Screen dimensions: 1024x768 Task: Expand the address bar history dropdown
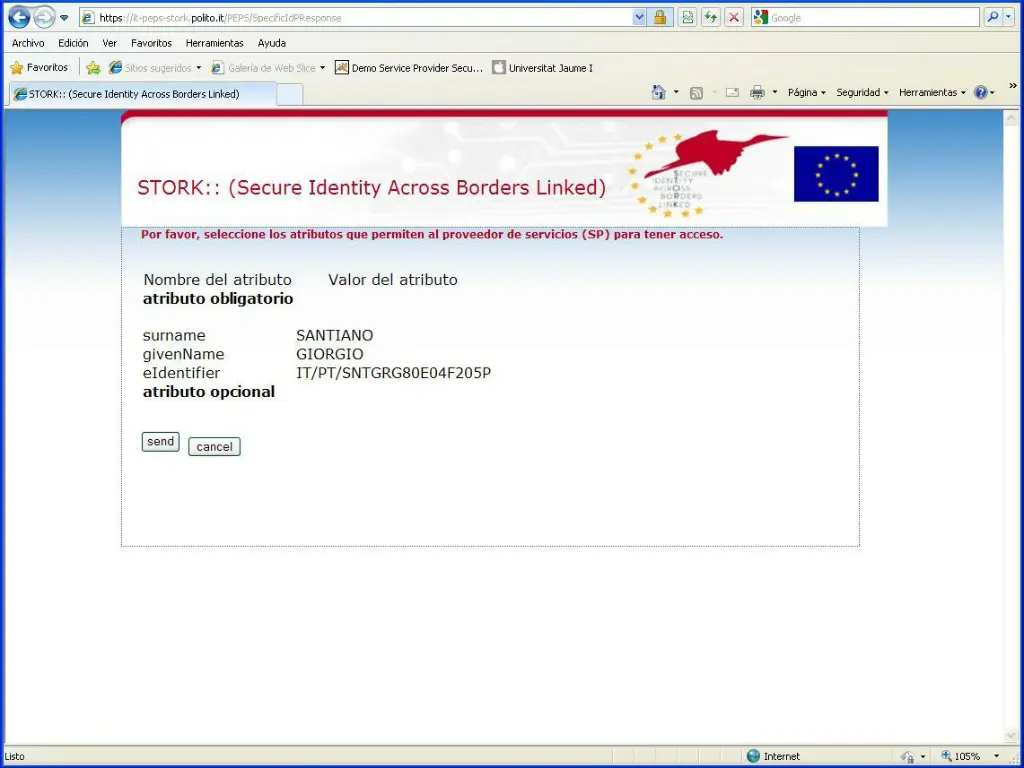639,18
